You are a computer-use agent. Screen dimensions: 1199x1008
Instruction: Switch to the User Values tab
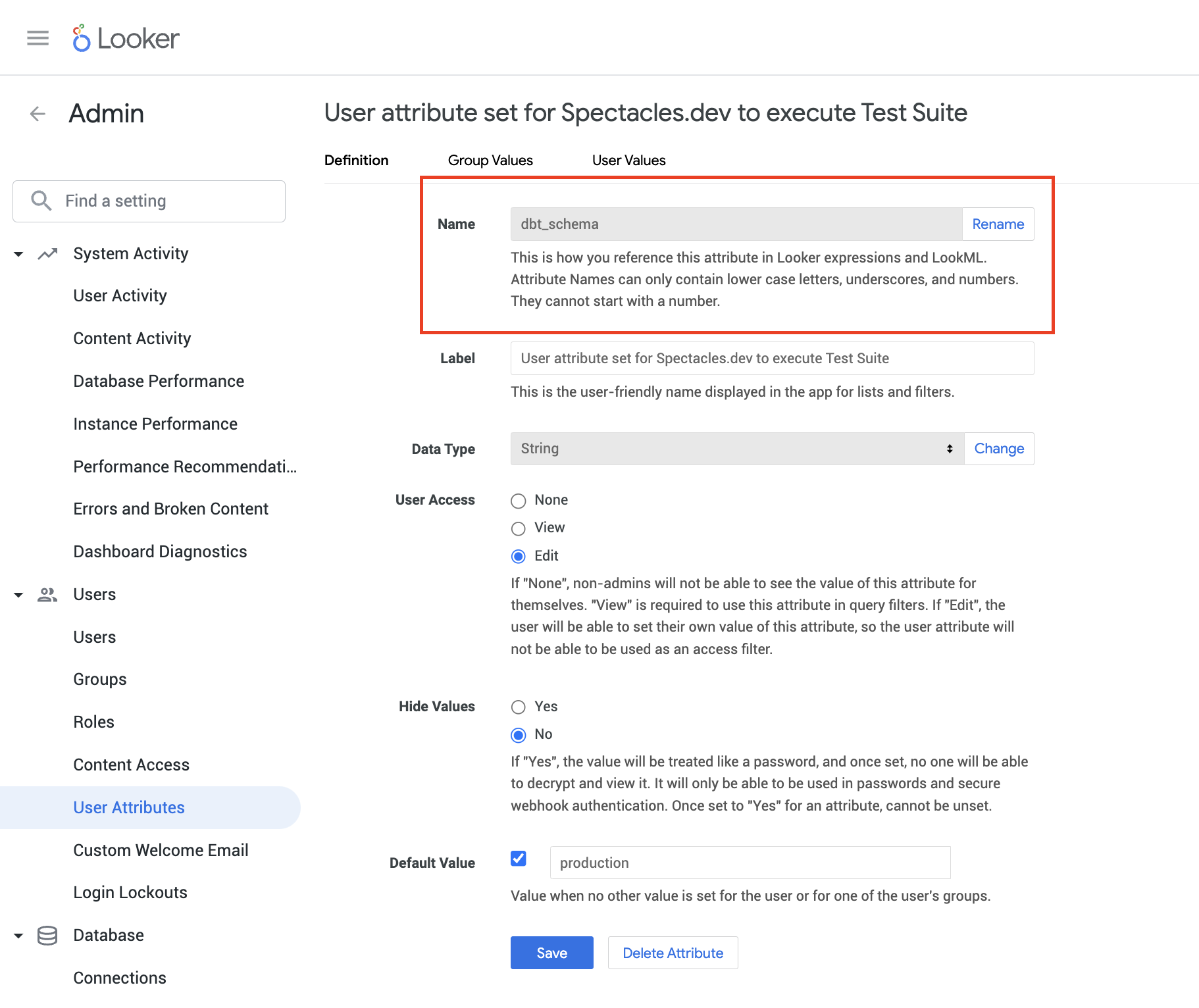pos(628,161)
